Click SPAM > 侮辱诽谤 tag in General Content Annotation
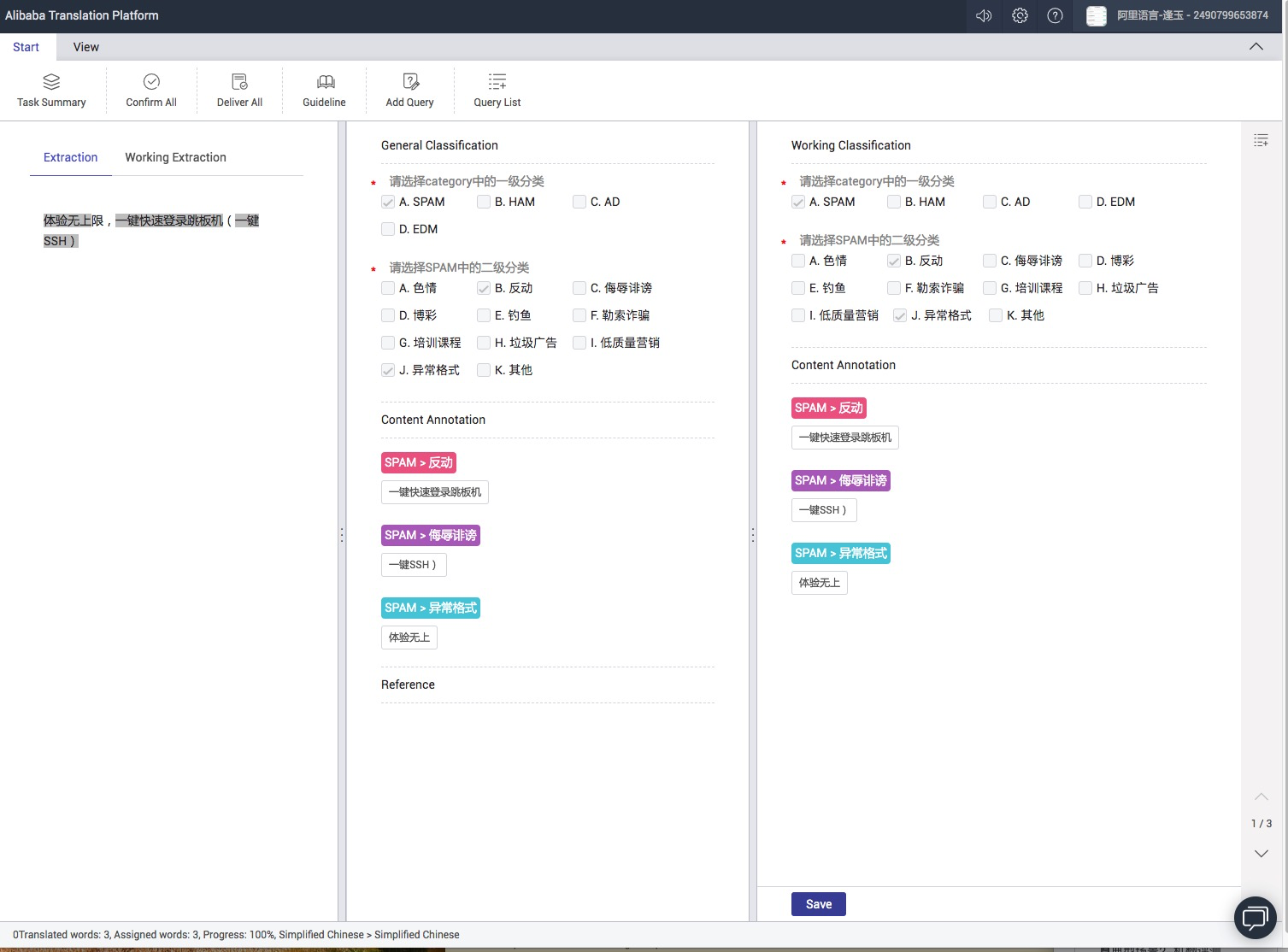This screenshot has height=952, width=1288. click(x=431, y=535)
